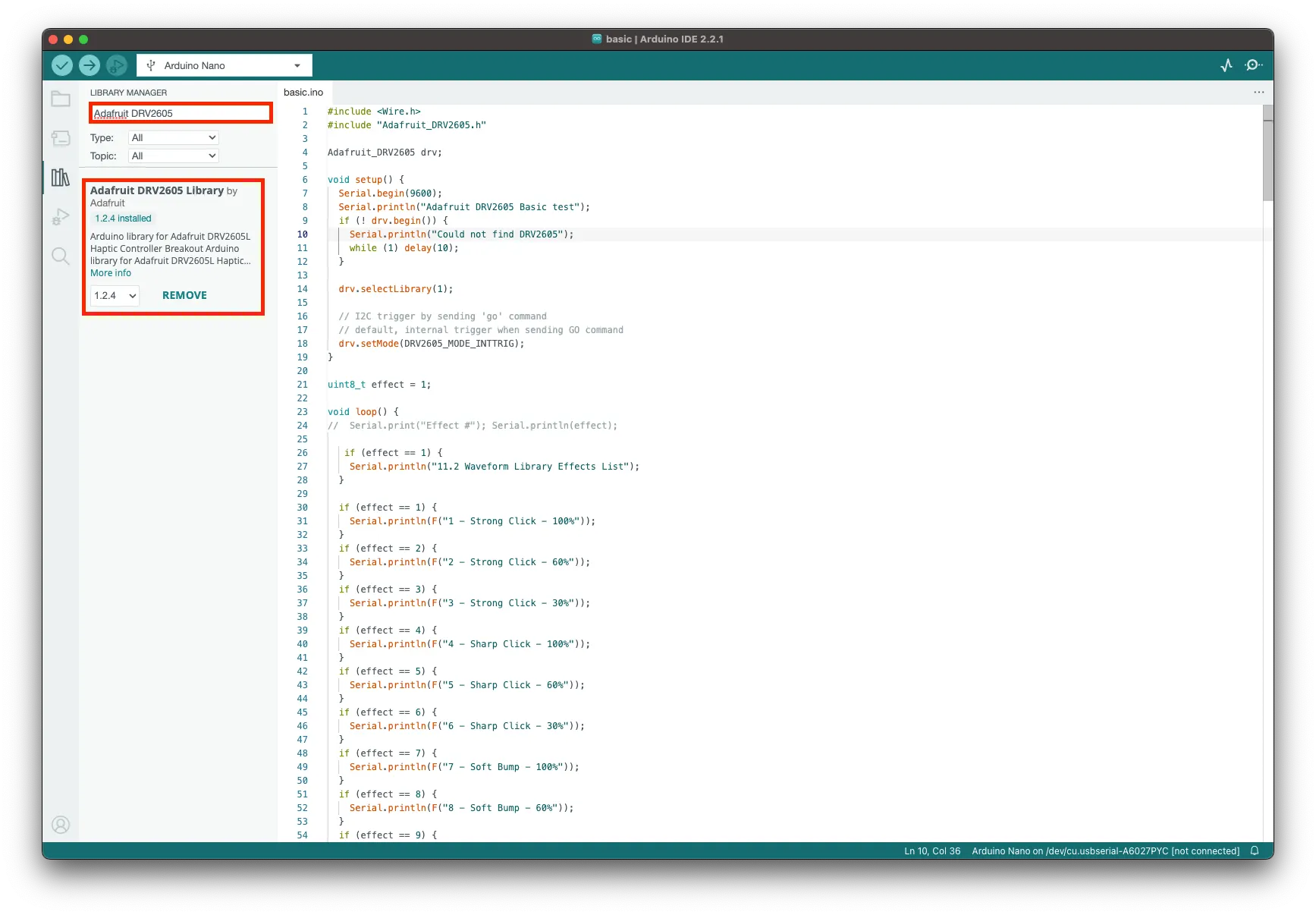Open the Sketchbook folder sidebar icon
Viewport: 1316px width, 915px height.
pyautogui.click(x=61, y=99)
